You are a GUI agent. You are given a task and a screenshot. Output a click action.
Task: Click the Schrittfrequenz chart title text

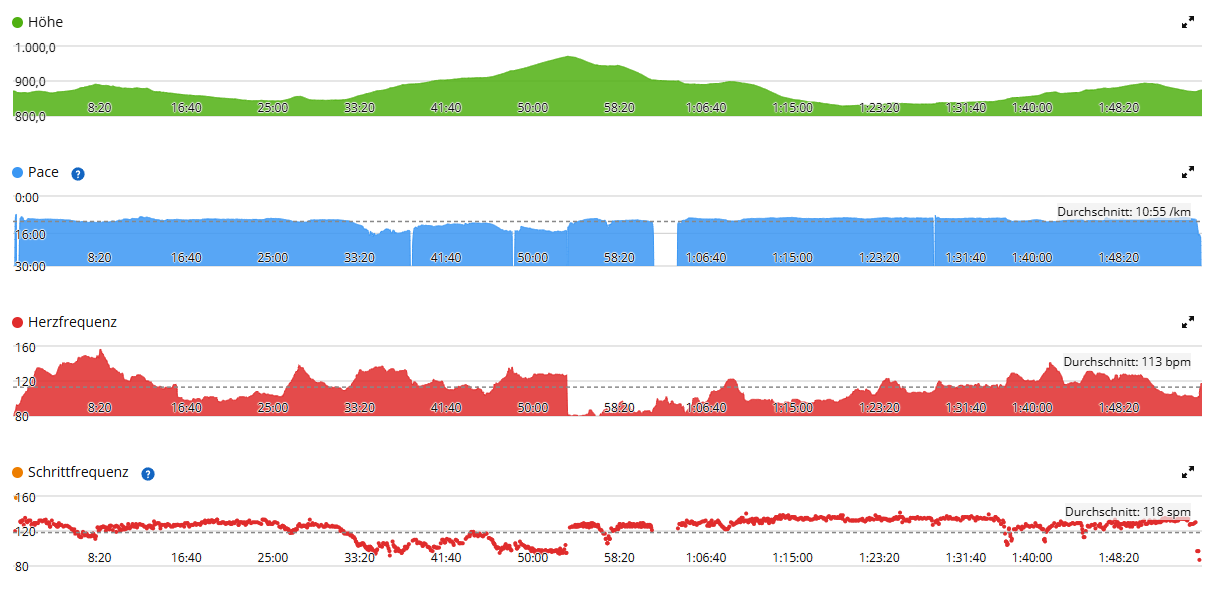coord(78,472)
